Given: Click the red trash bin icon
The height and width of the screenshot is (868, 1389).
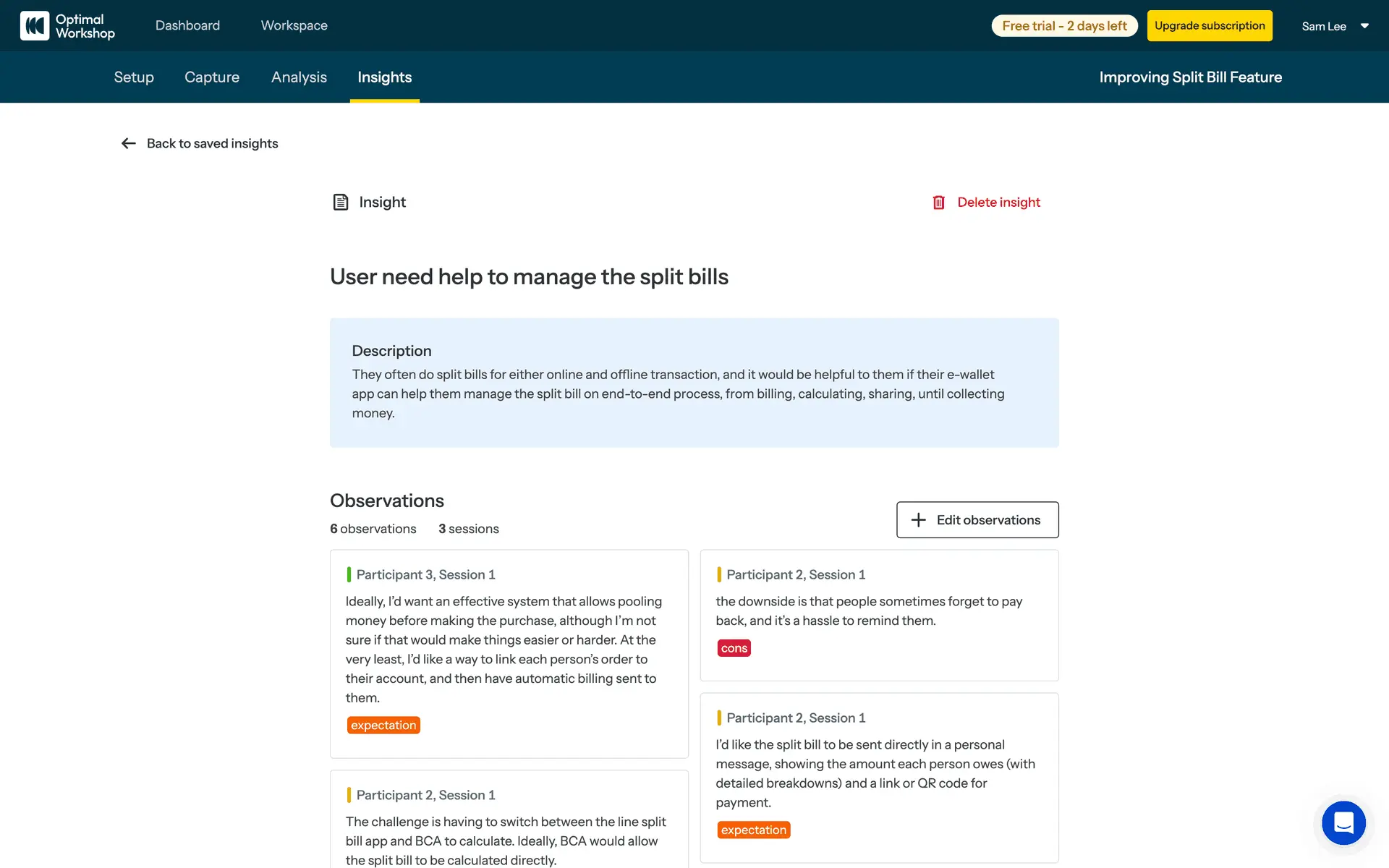Looking at the screenshot, I should coord(938,203).
